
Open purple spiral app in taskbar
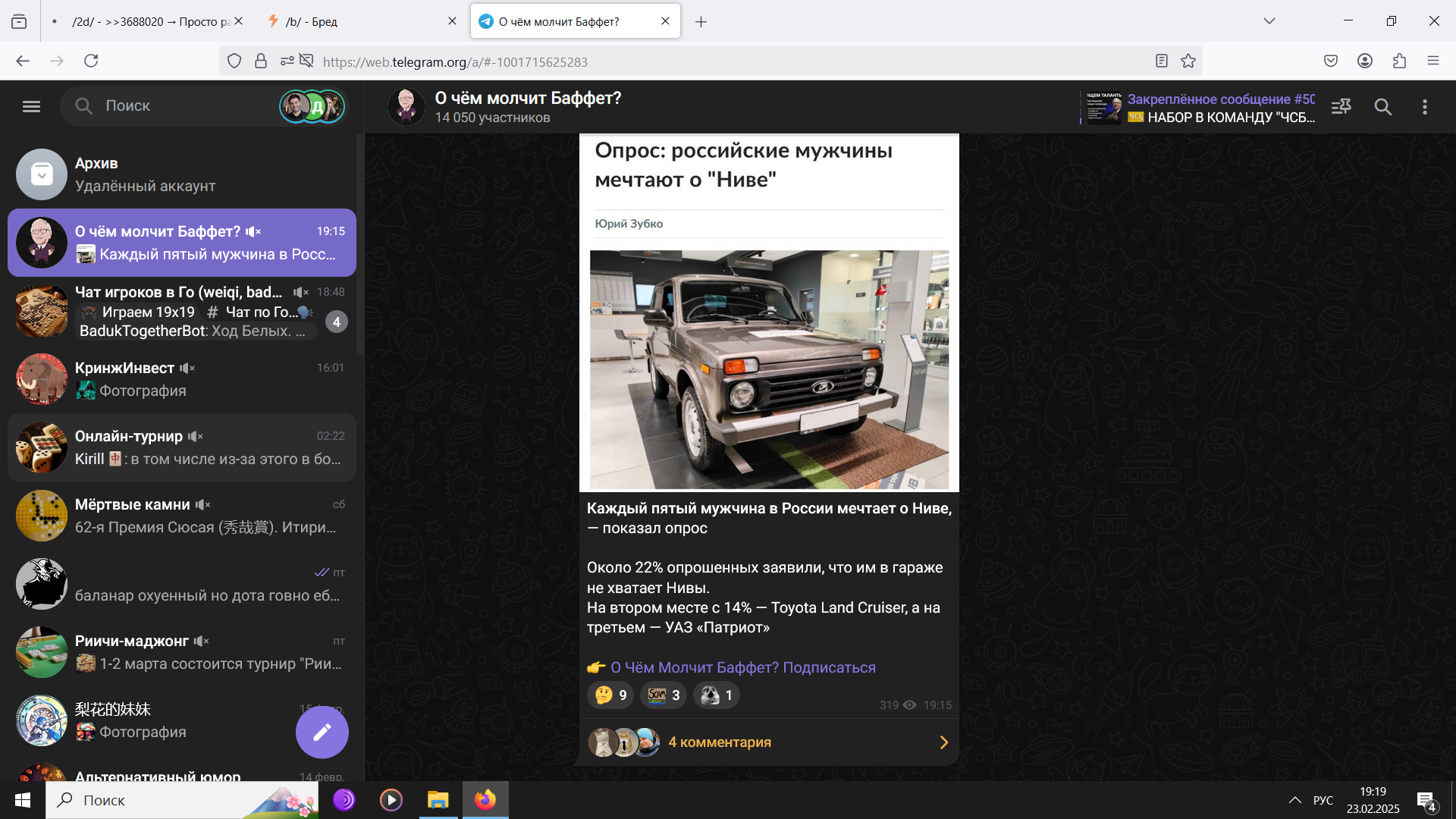[344, 800]
